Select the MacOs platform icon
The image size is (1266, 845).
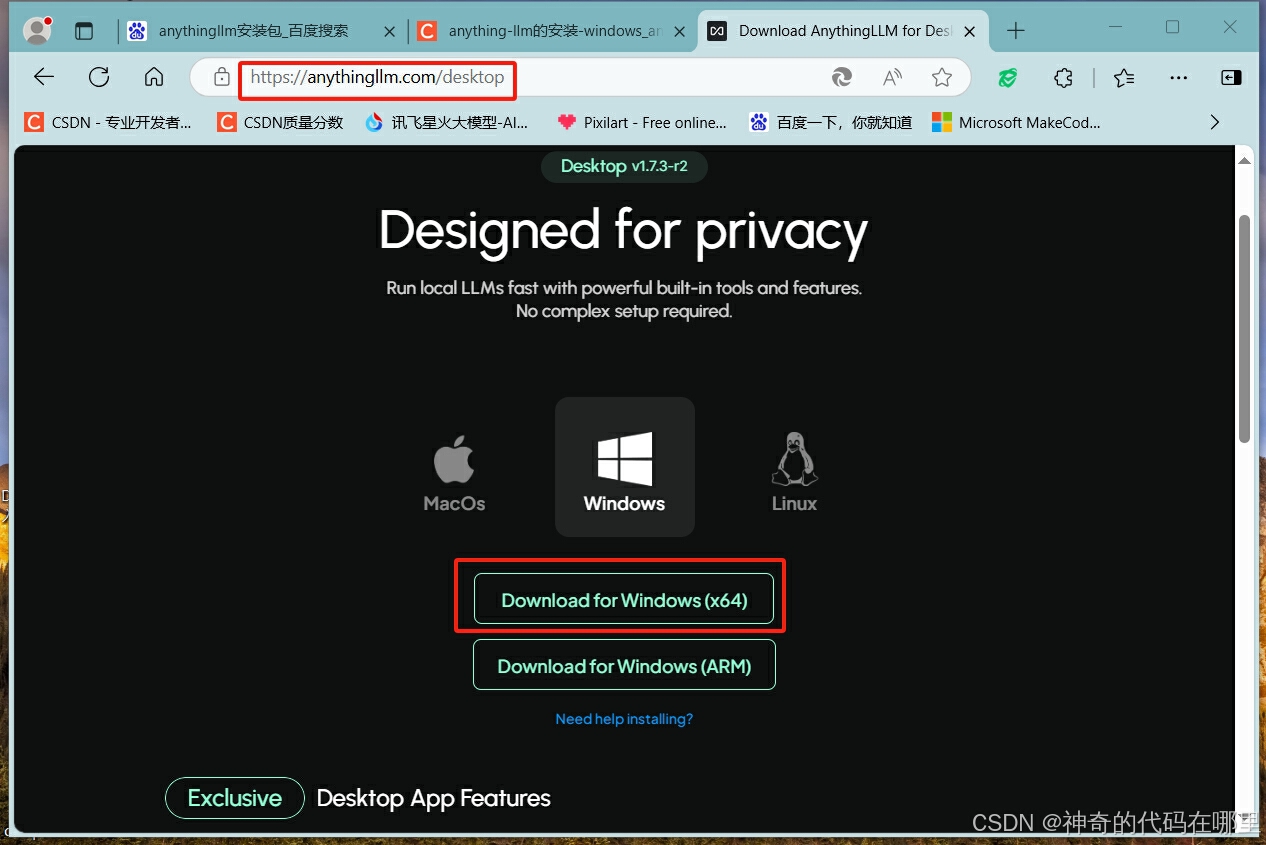454,474
